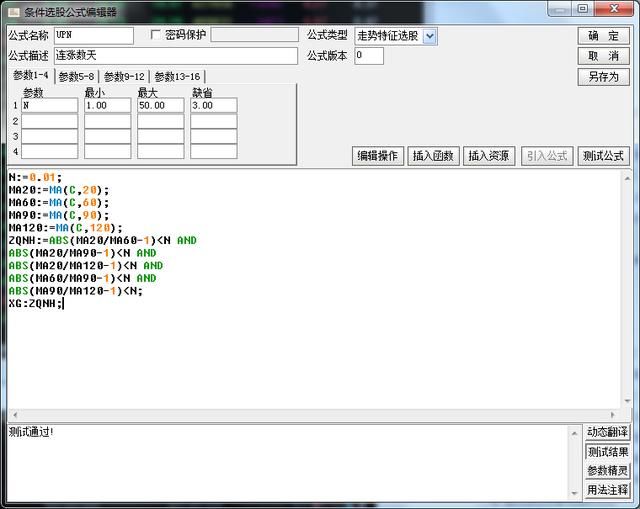
Task: Click the 插入函数 button
Action: pyautogui.click(x=434, y=156)
